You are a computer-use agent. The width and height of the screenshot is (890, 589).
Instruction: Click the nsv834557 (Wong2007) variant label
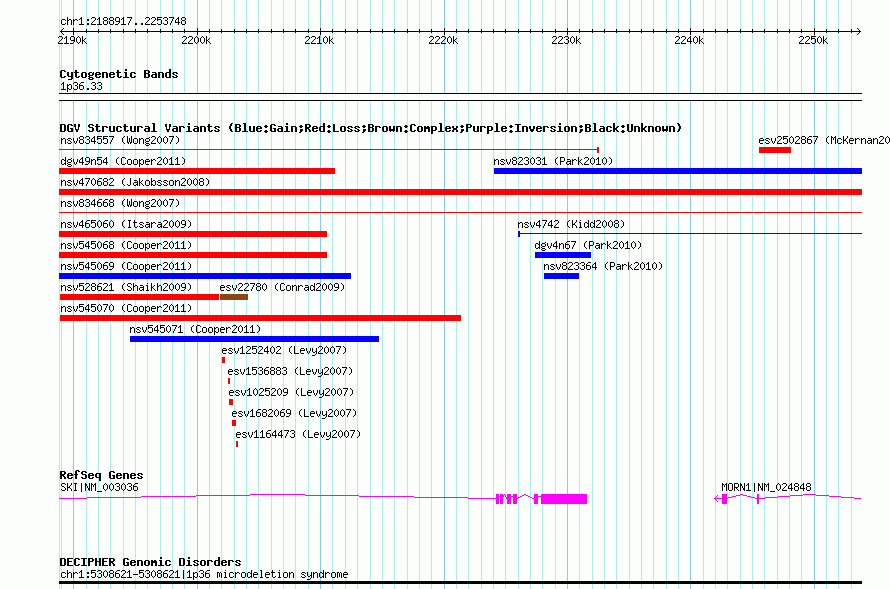click(x=120, y=140)
